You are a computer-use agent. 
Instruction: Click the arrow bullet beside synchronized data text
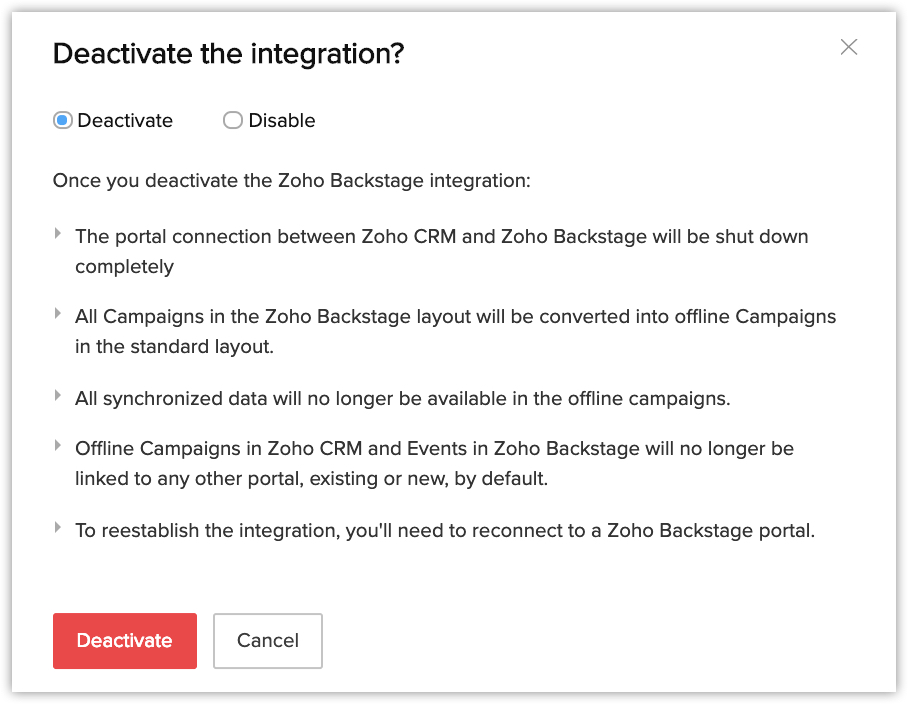(x=59, y=396)
